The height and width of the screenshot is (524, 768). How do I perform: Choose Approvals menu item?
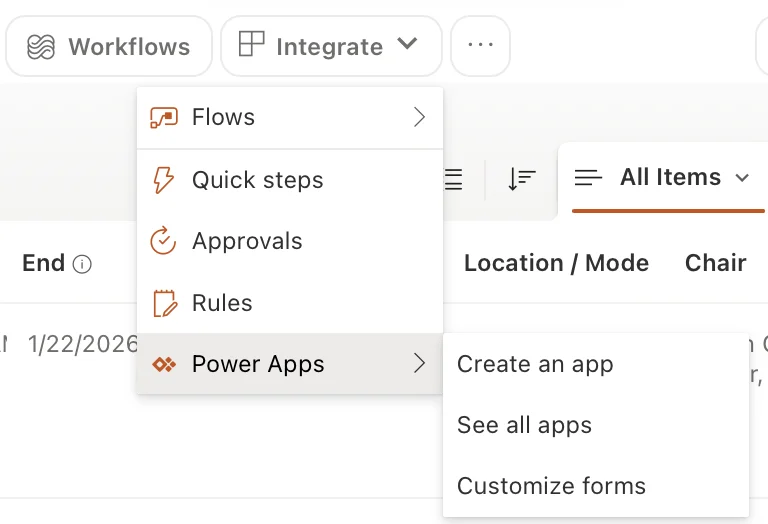[x=290, y=241]
